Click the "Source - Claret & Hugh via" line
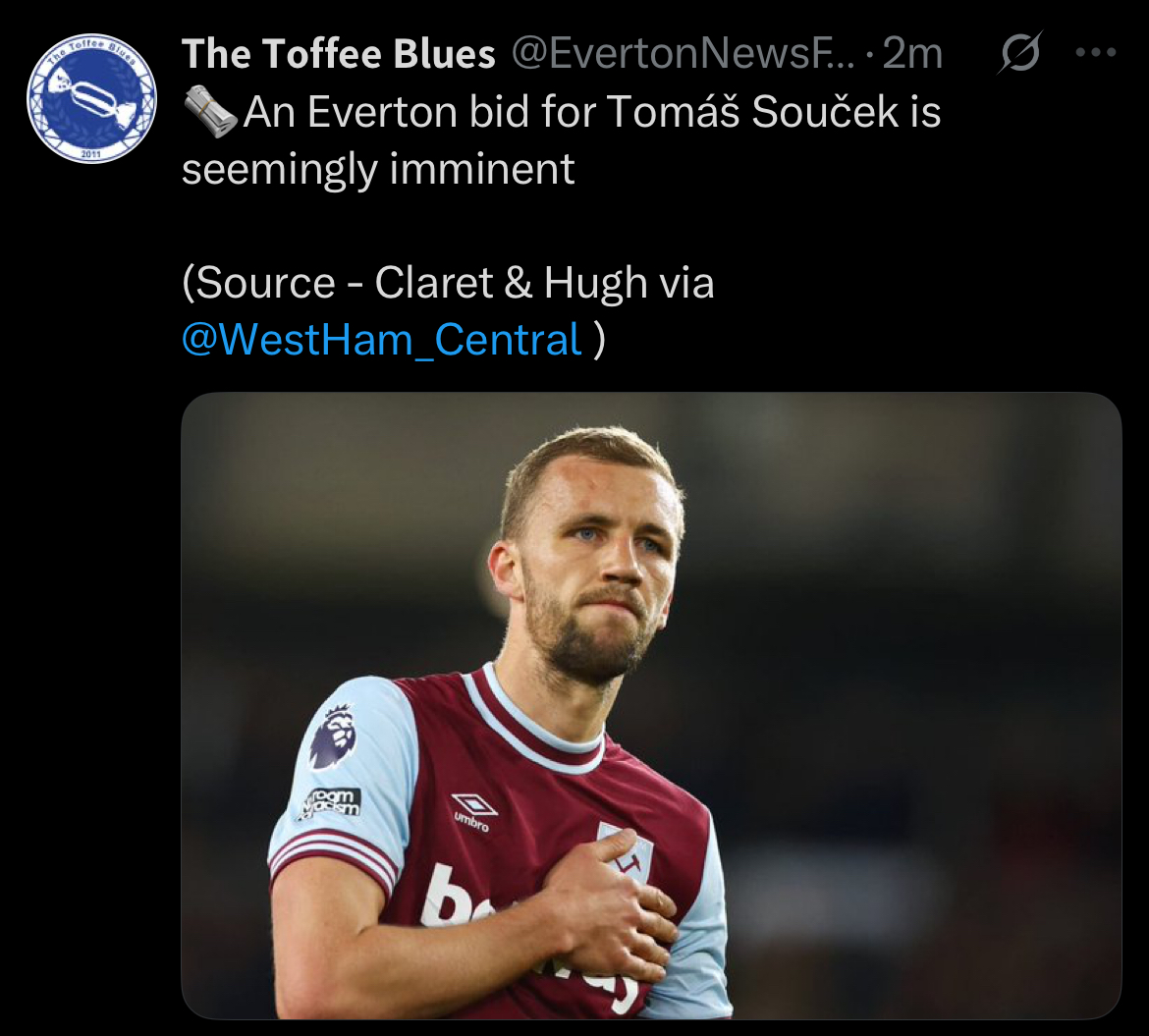 coord(448,284)
